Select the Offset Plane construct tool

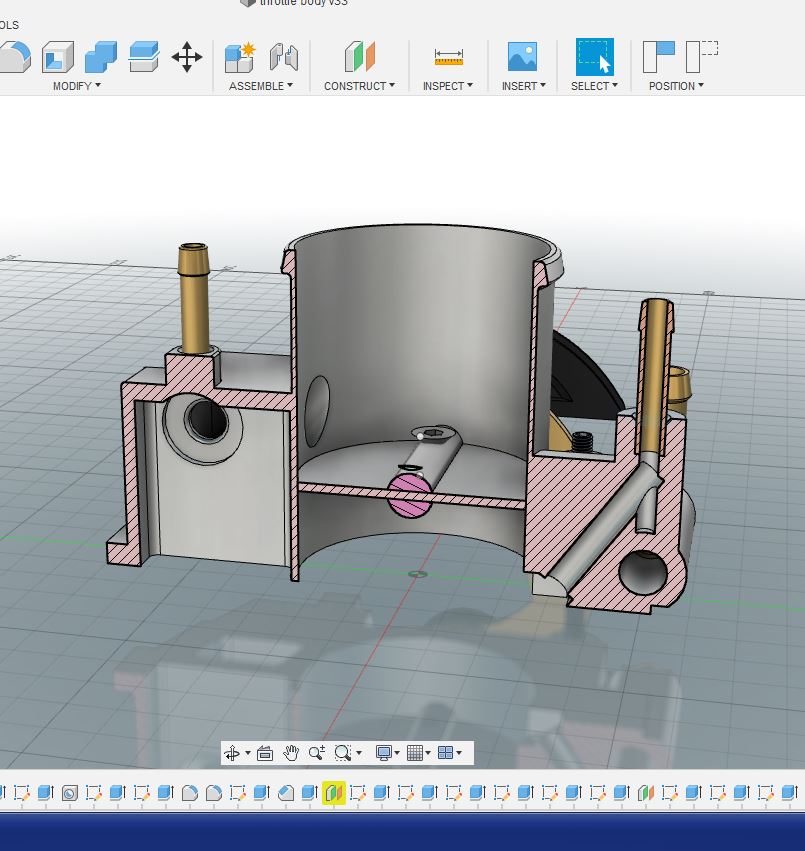pyautogui.click(x=359, y=56)
